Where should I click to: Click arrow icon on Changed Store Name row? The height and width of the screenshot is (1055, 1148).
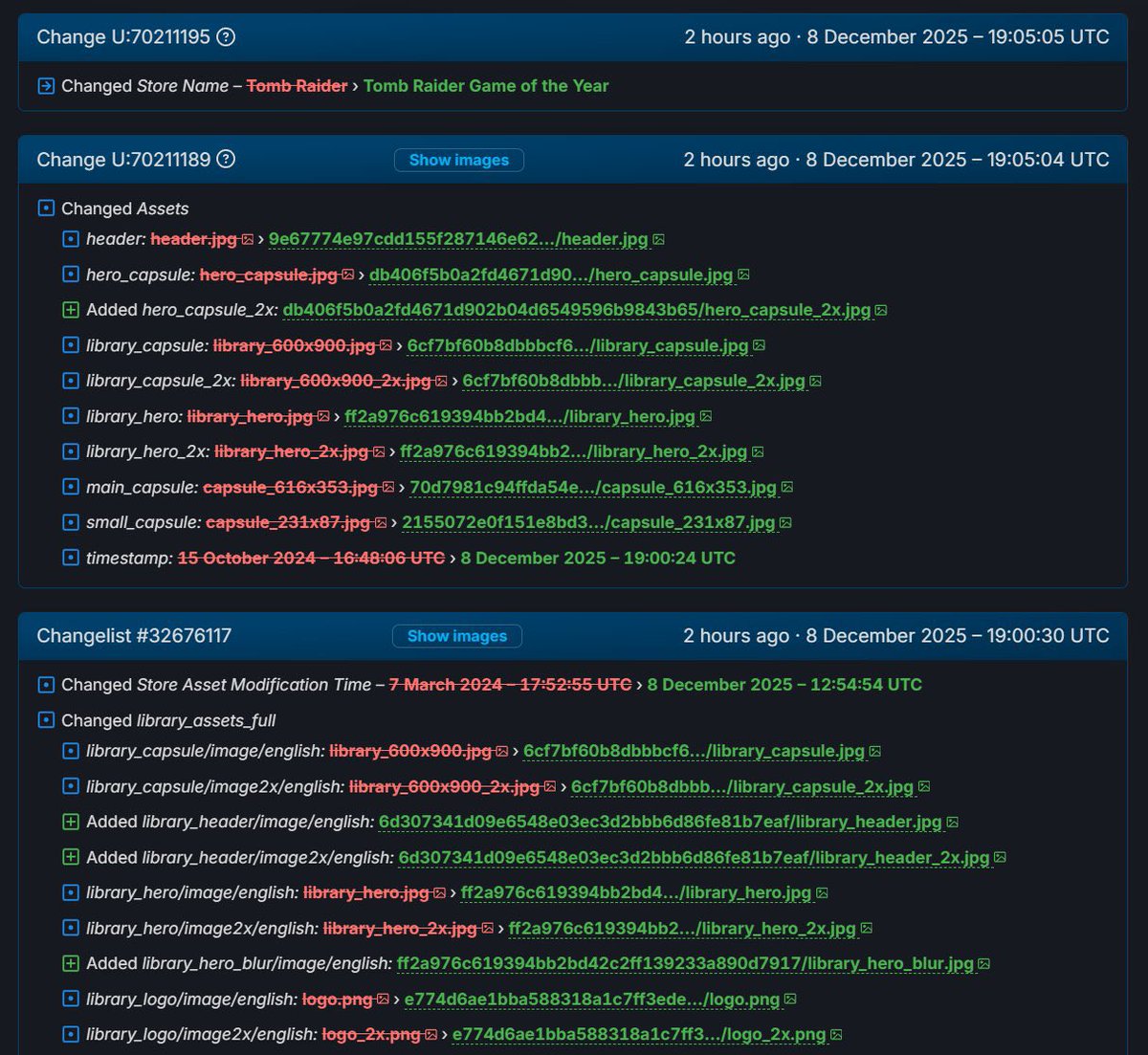[46, 86]
